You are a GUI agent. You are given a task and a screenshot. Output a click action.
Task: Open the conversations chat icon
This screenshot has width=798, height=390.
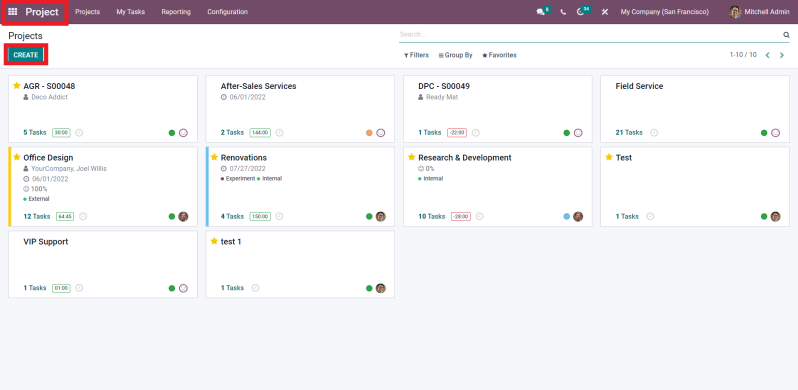(540, 12)
